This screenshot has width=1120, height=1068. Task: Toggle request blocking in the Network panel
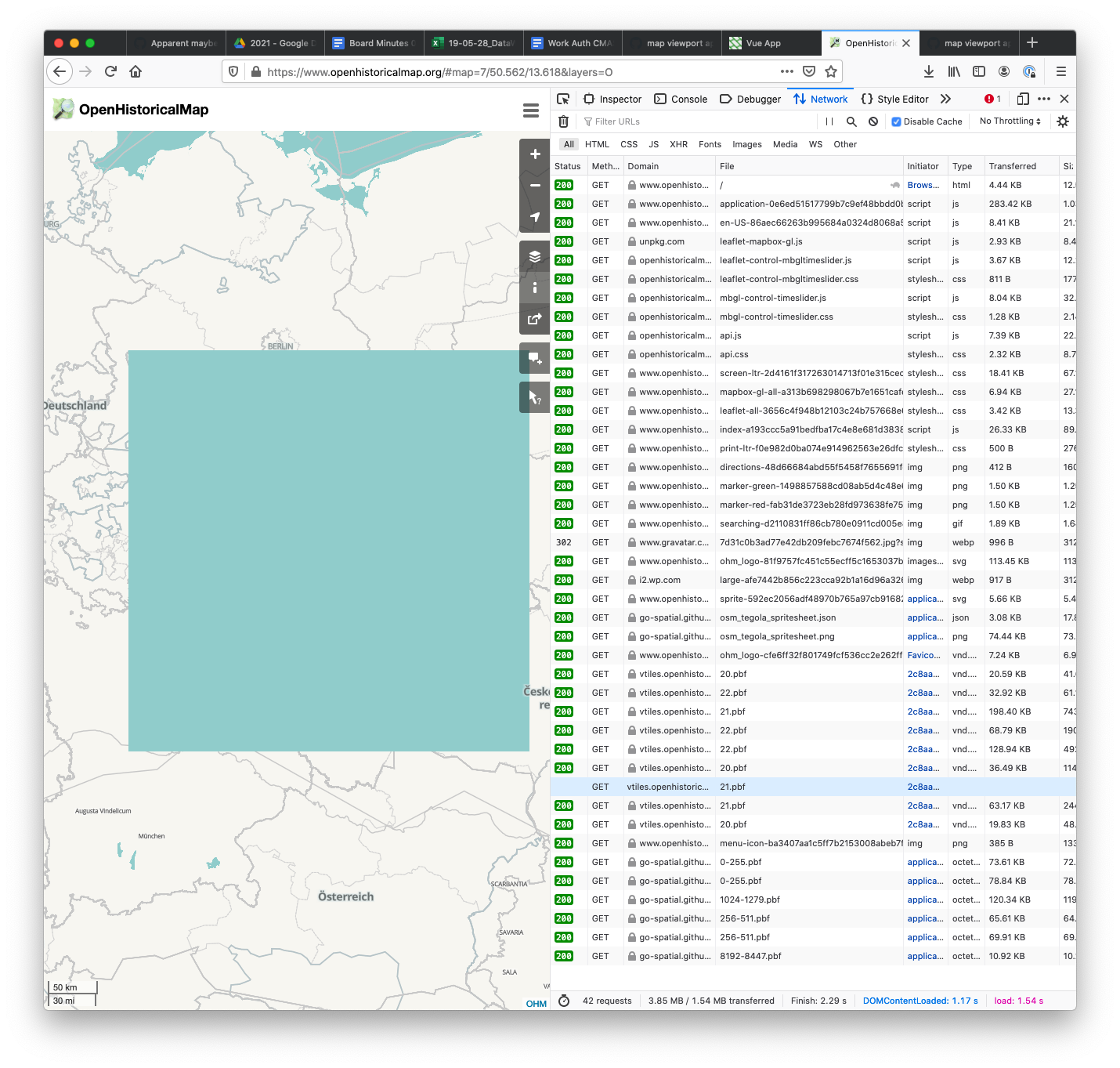click(x=873, y=121)
